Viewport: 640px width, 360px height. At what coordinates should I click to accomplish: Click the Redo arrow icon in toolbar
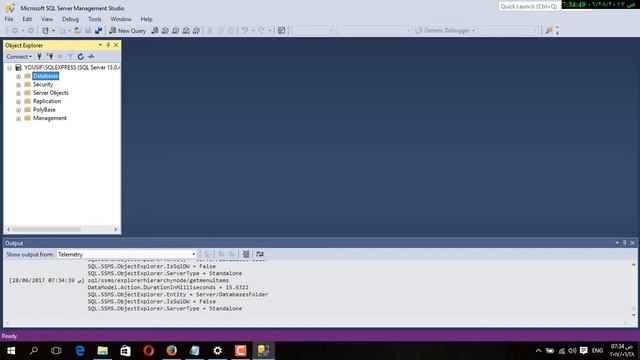point(261,31)
